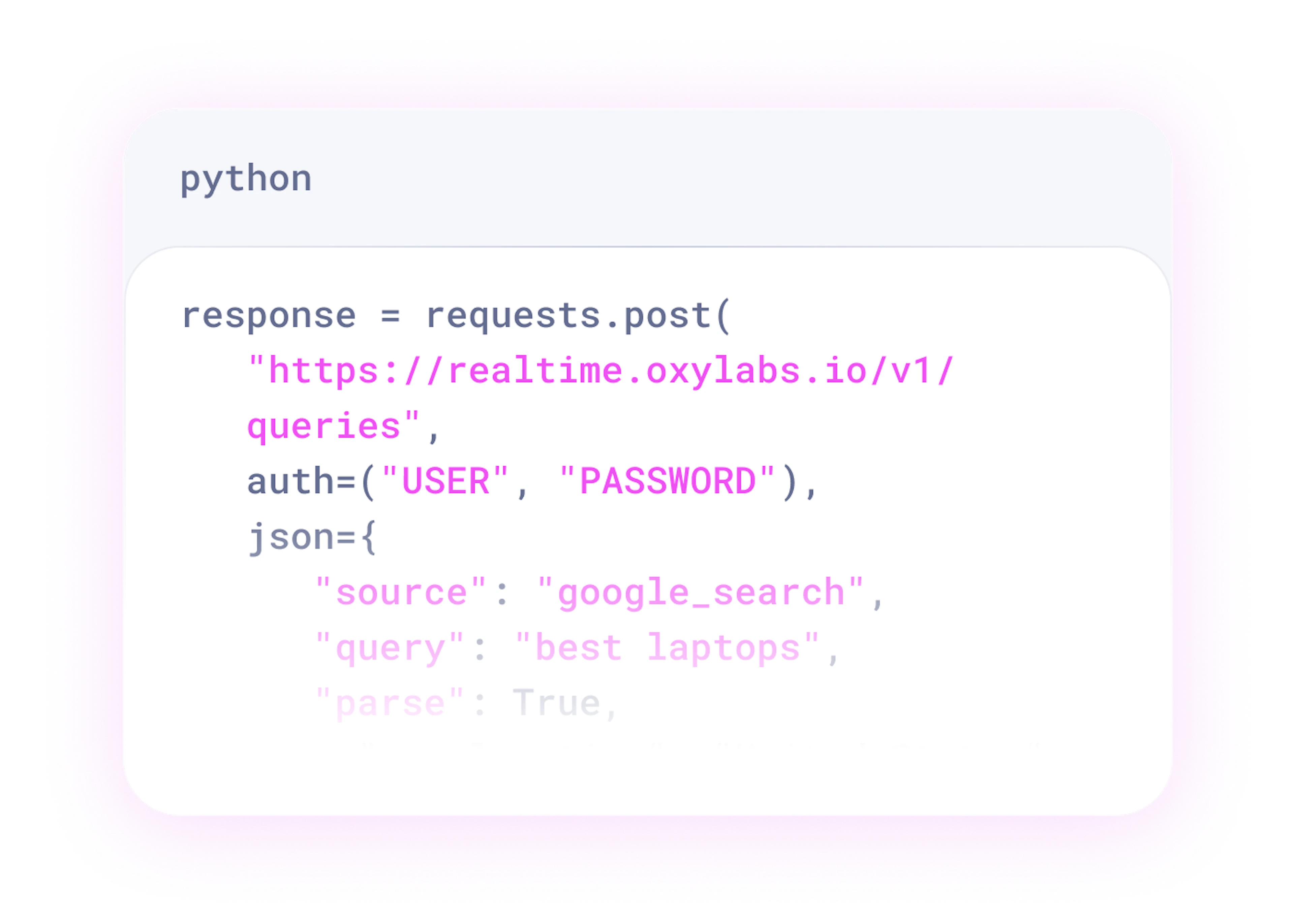Select the "best laptops" value
The width and height of the screenshot is (1294, 924).
[667, 649]
